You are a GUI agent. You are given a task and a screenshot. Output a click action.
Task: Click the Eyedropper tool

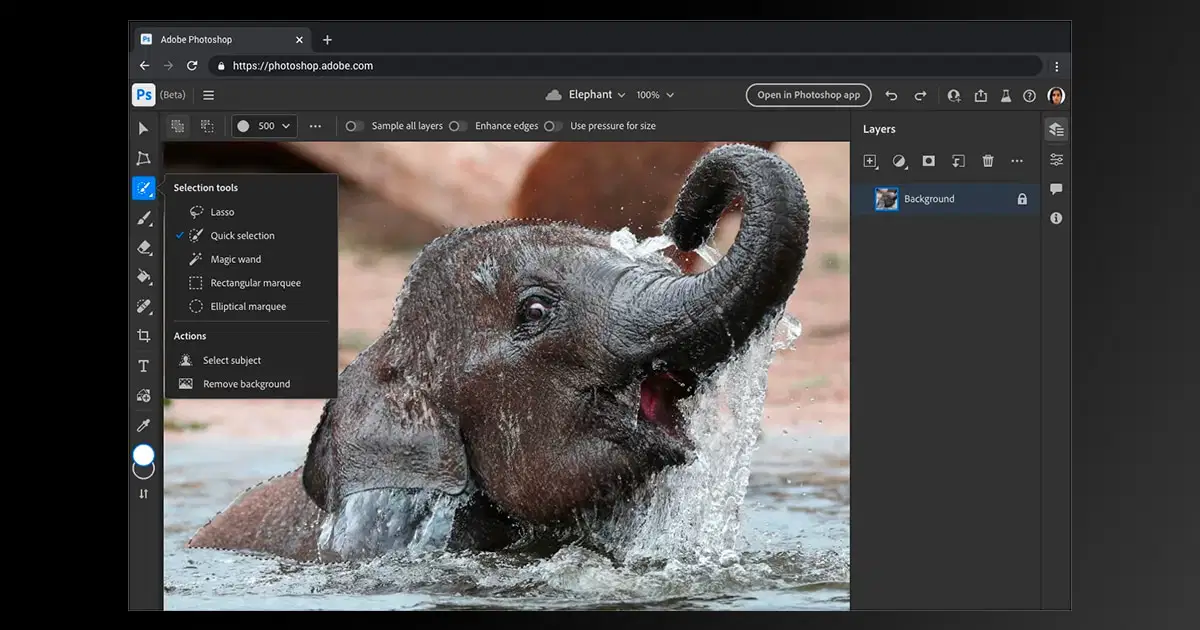point(144,425)
